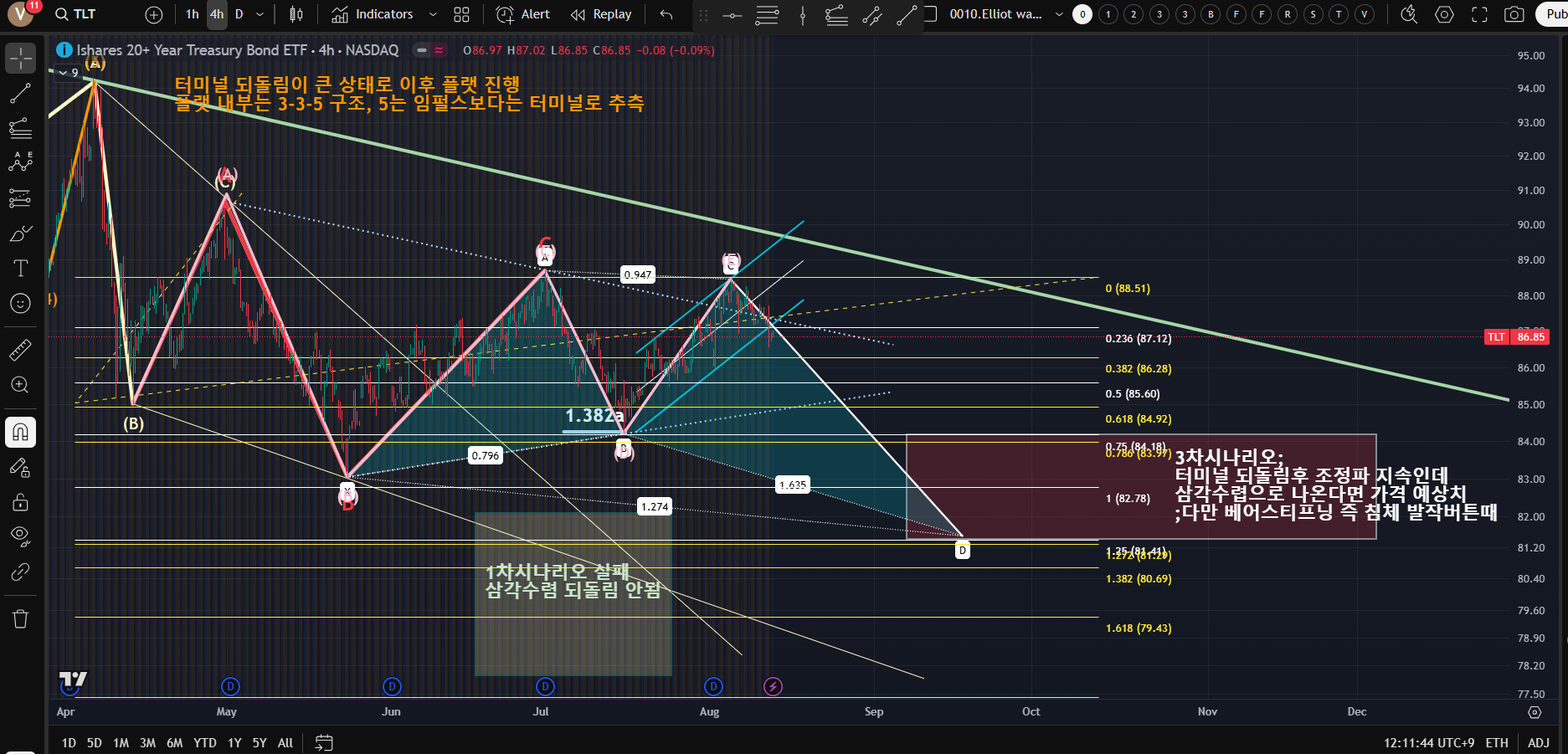The height and width of the screenshot is (754, 1568).
Task: Take a chart snapshot with the camera icon
Action: pyautogui.click(x=1514, y=14)
